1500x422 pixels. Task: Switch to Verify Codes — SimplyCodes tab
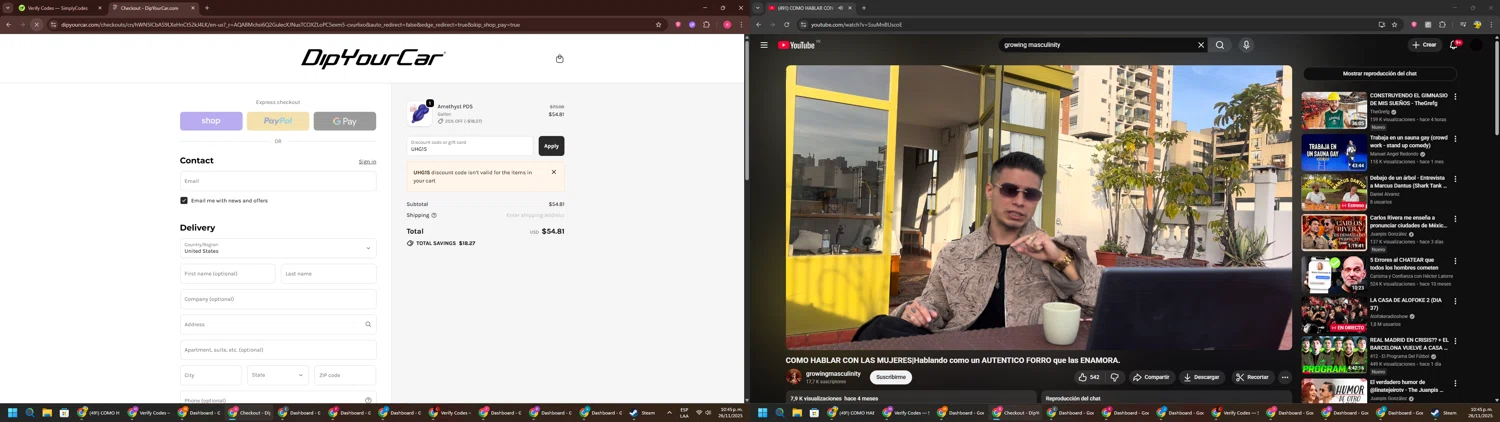59,8
